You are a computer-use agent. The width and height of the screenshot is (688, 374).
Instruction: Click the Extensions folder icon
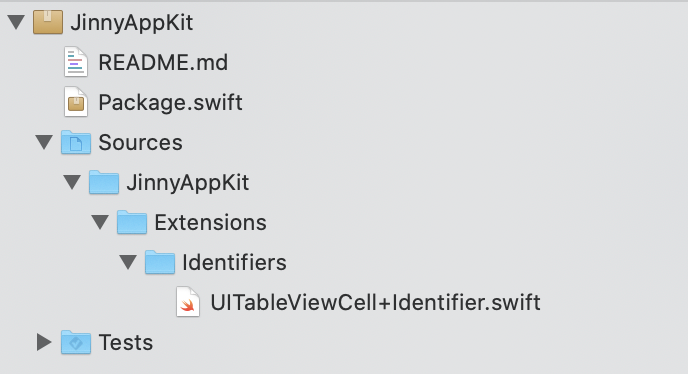[x=132, y=222]
